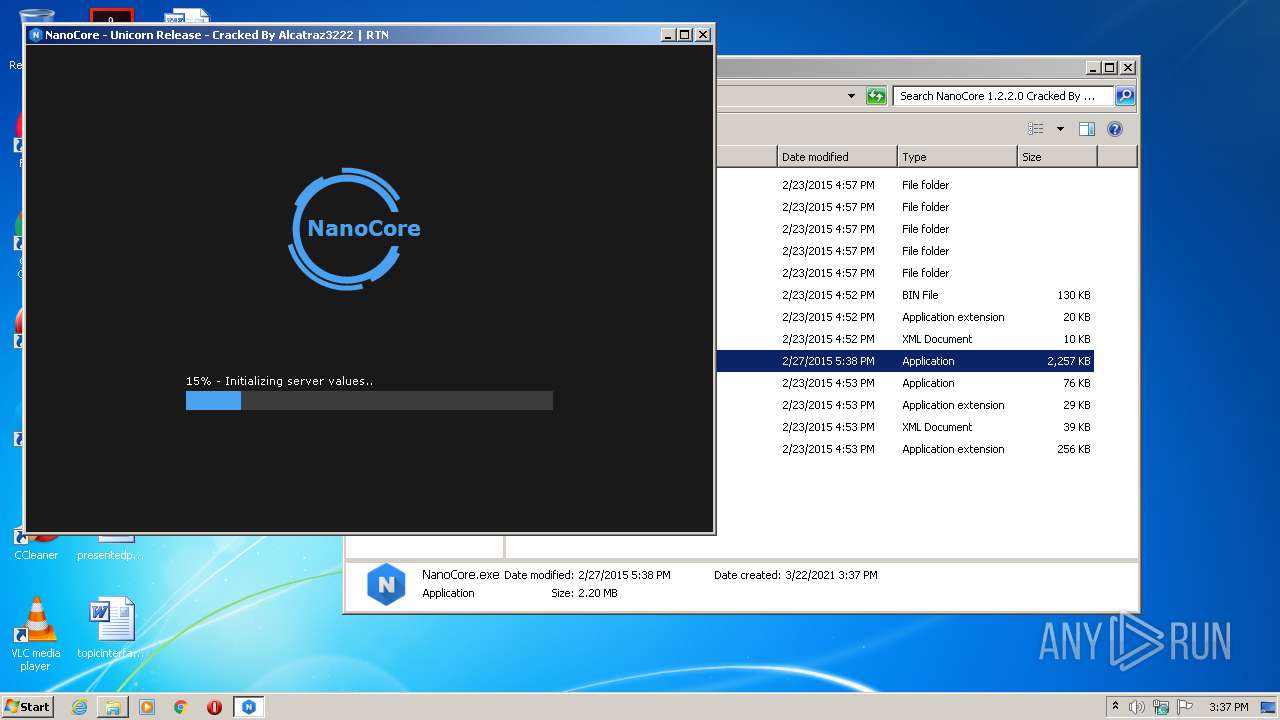This screenshot has height=720, width=1280.
Task: Open the clock showing 3:37 PM
Action: point(1228,707)
